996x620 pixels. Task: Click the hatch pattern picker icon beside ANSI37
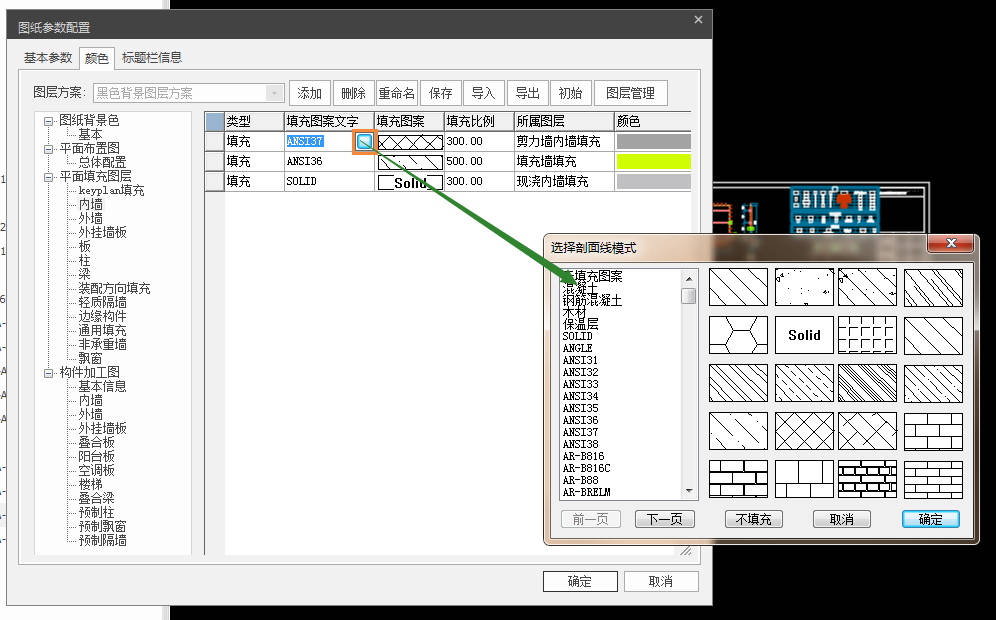pyautogui.click(x=365, y=142)
